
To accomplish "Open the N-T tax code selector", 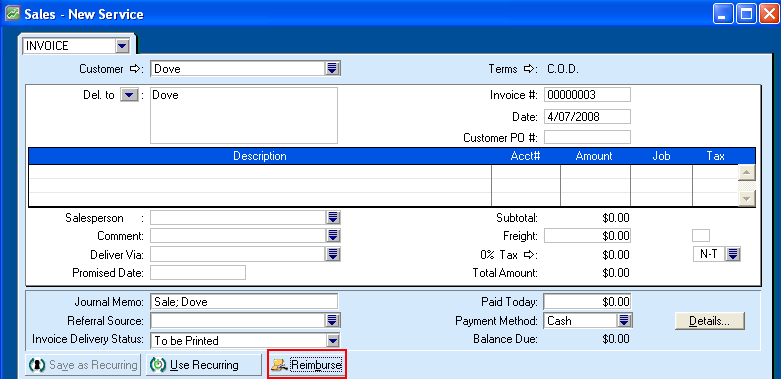I will pos(732,254).
